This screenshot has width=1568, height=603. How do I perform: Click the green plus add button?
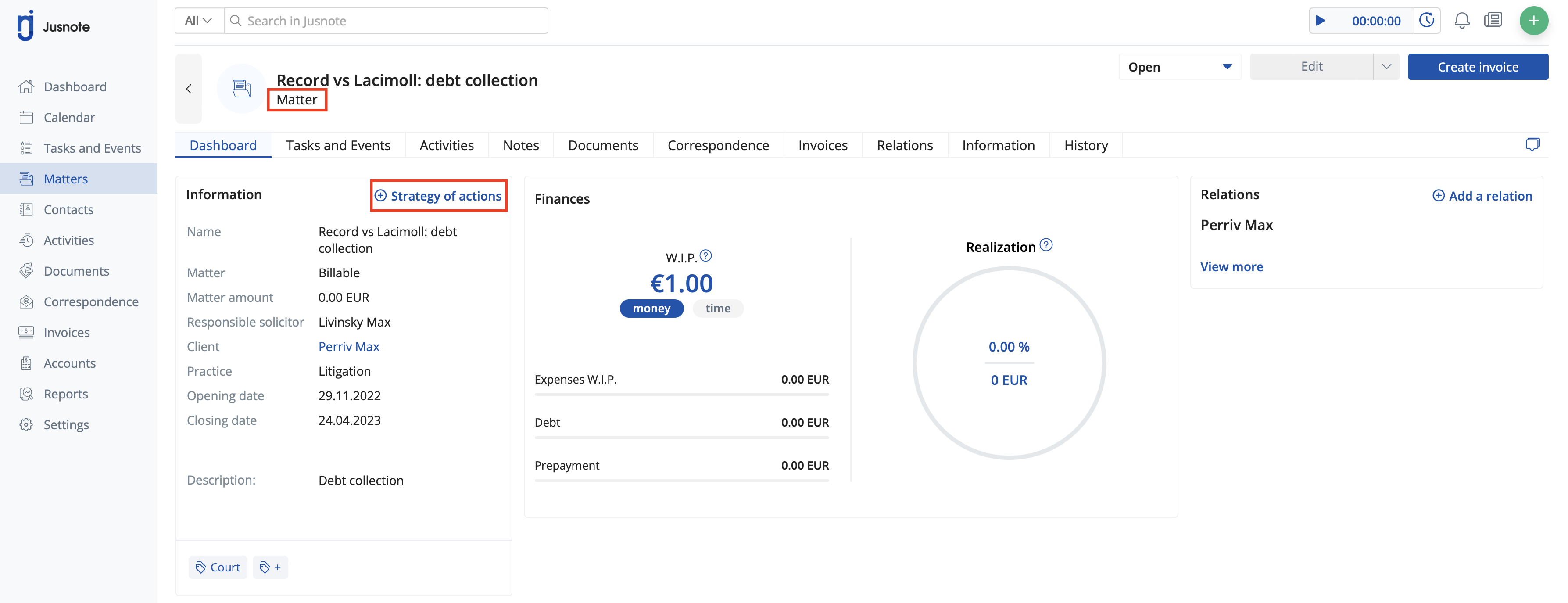pos(1533,21)
